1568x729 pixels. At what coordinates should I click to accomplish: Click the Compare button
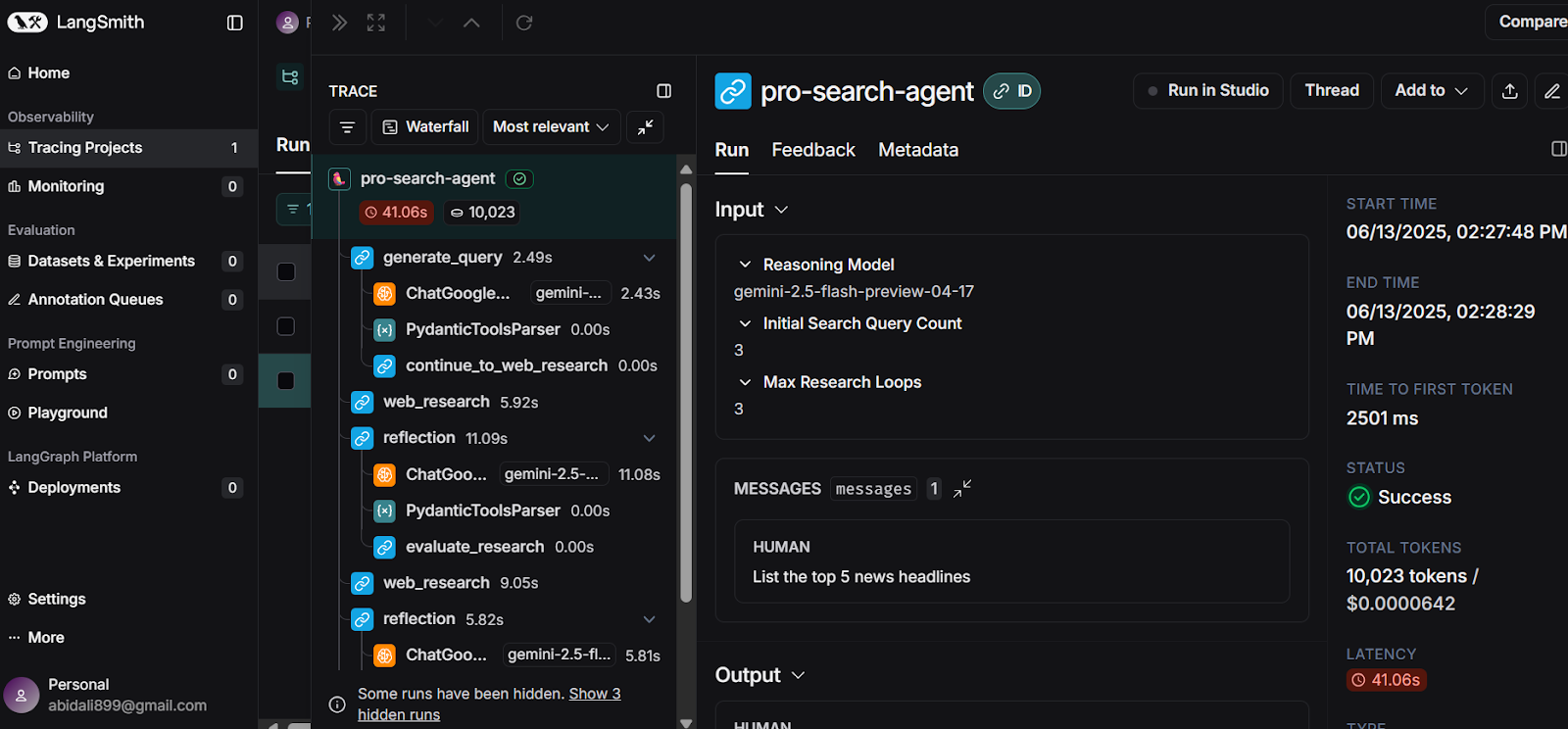click(1529, 22)
